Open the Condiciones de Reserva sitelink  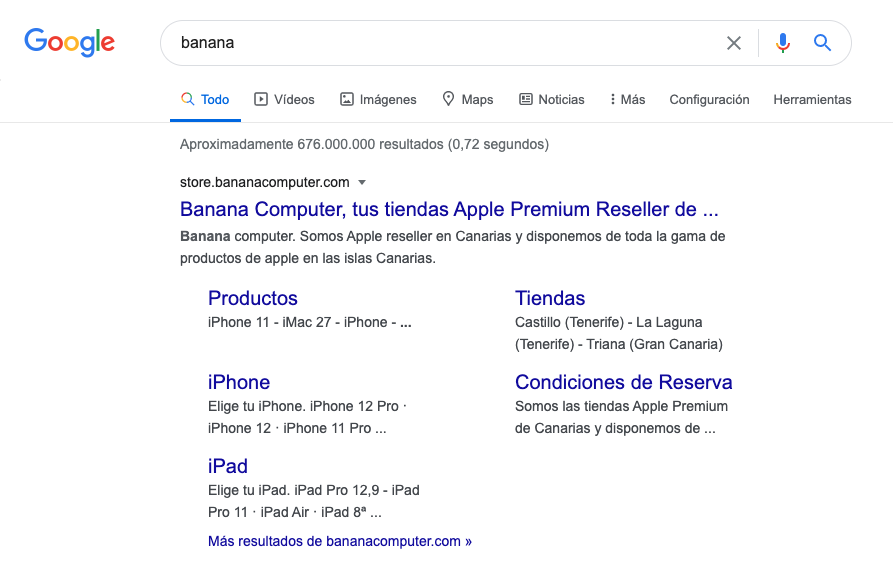[624, 382]
